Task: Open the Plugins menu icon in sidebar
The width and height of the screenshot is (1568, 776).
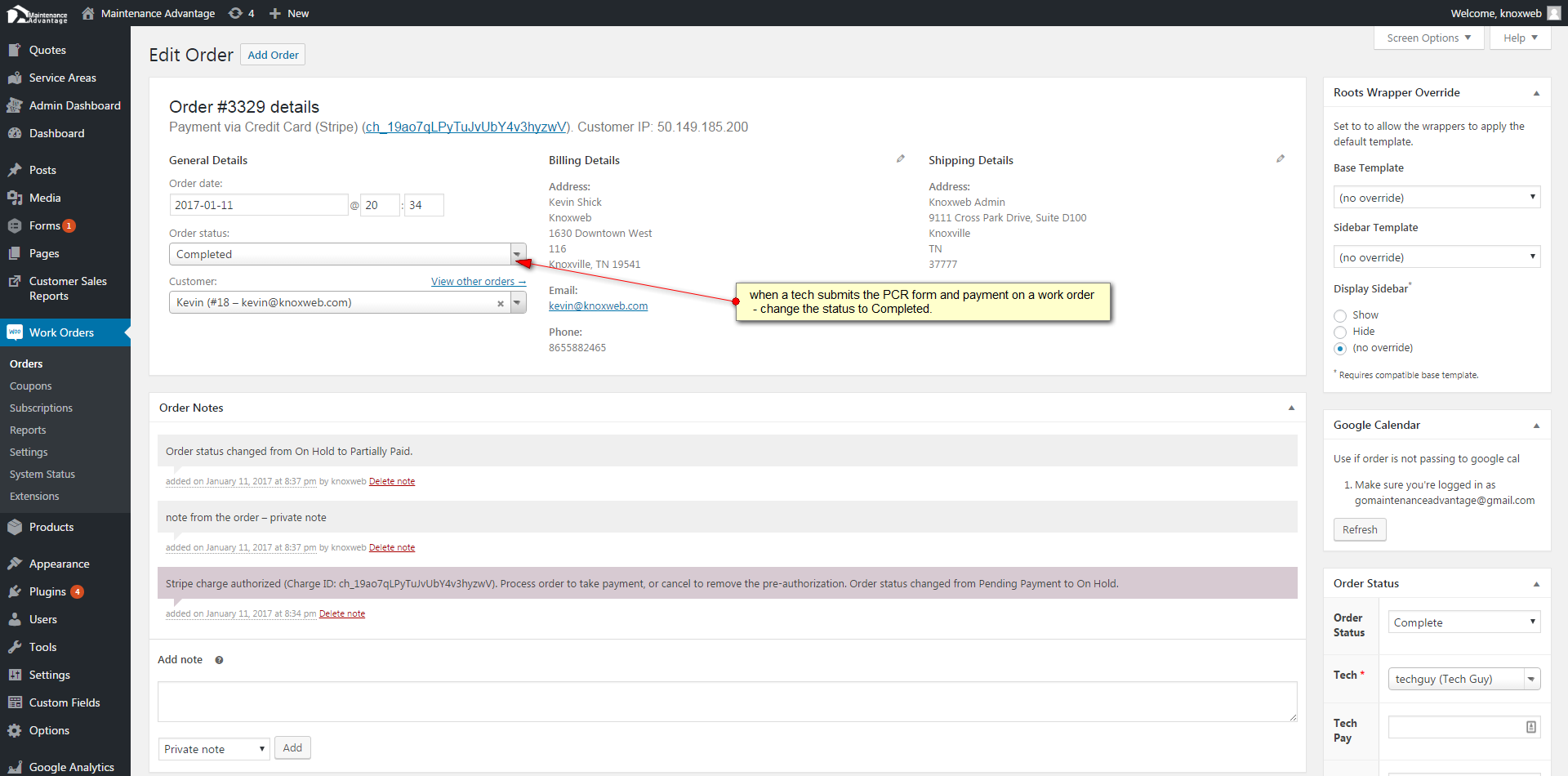Action: (15, 591)
